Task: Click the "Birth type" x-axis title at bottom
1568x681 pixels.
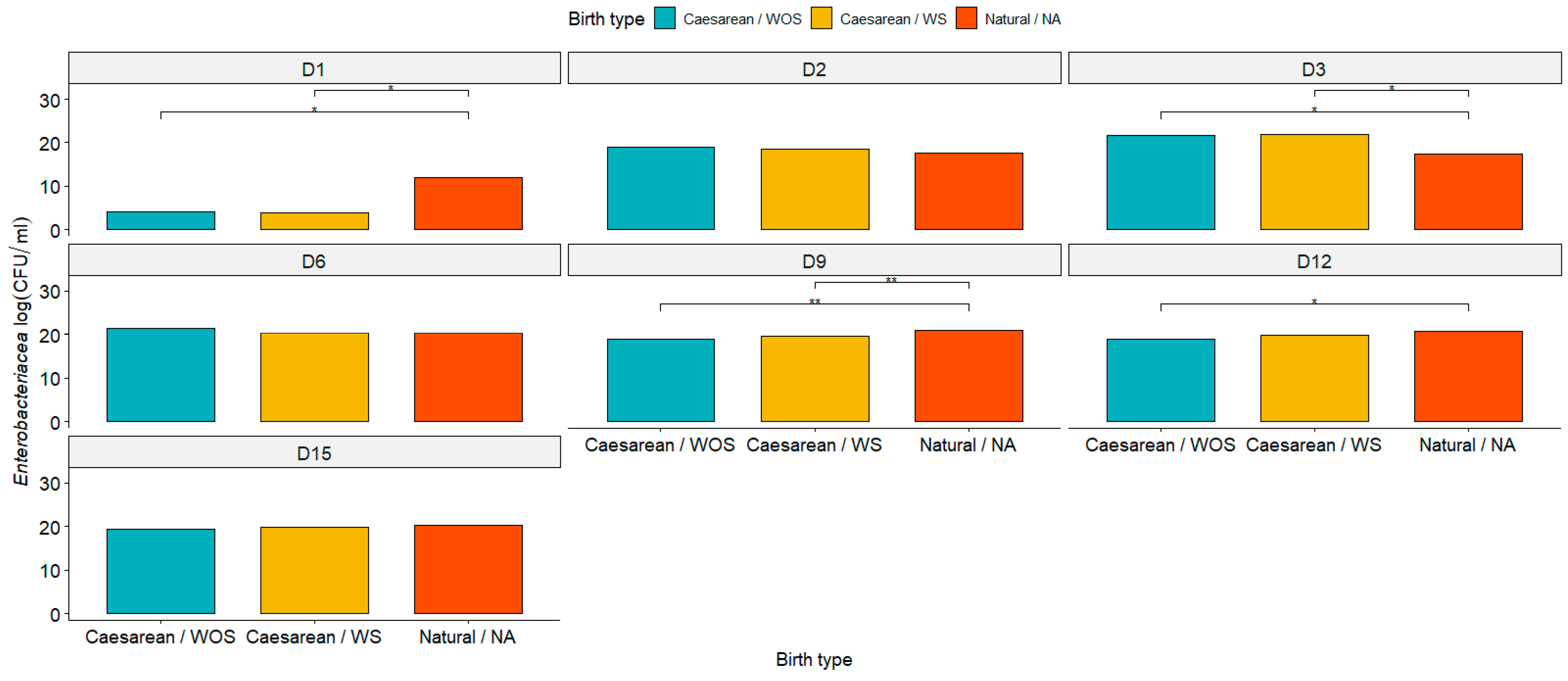Action: click(x=813, y=659)
